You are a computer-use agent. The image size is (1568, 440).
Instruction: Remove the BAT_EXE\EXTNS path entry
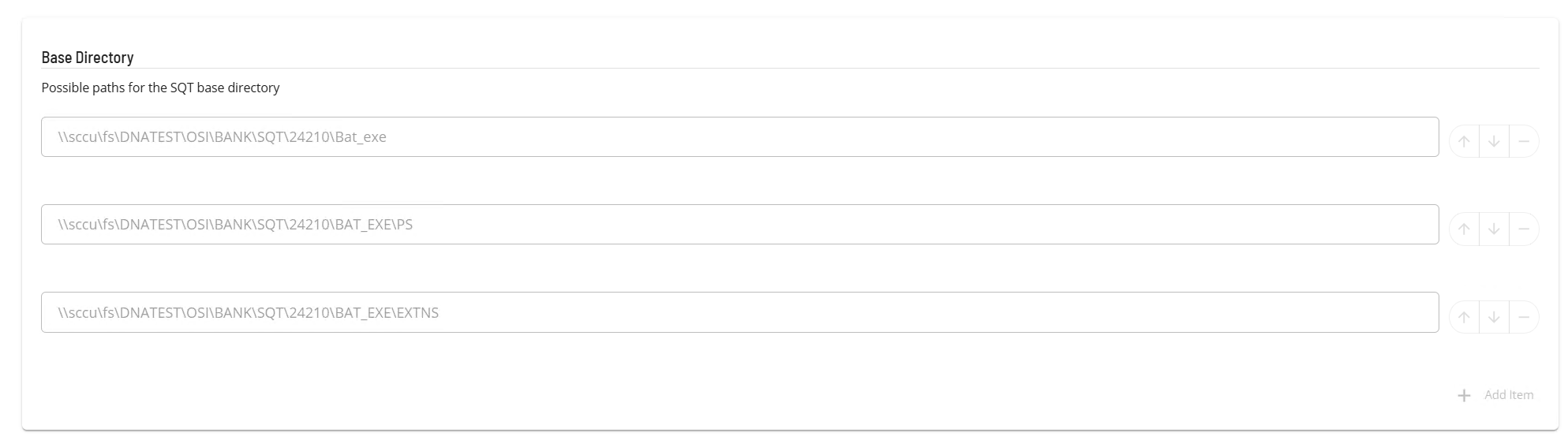[1524, 317]
